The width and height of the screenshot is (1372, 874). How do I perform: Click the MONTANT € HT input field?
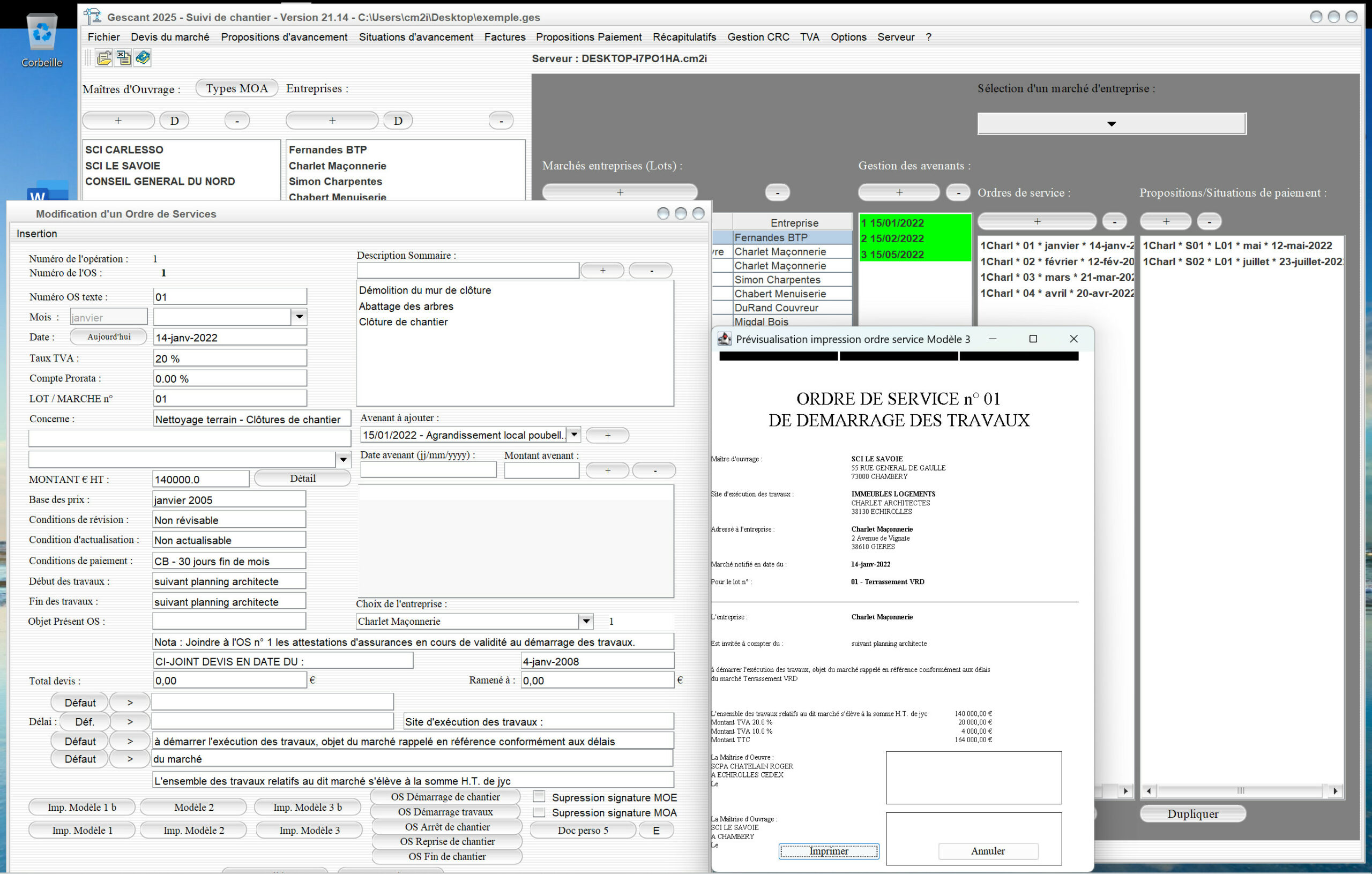click(x=200, y=479)
